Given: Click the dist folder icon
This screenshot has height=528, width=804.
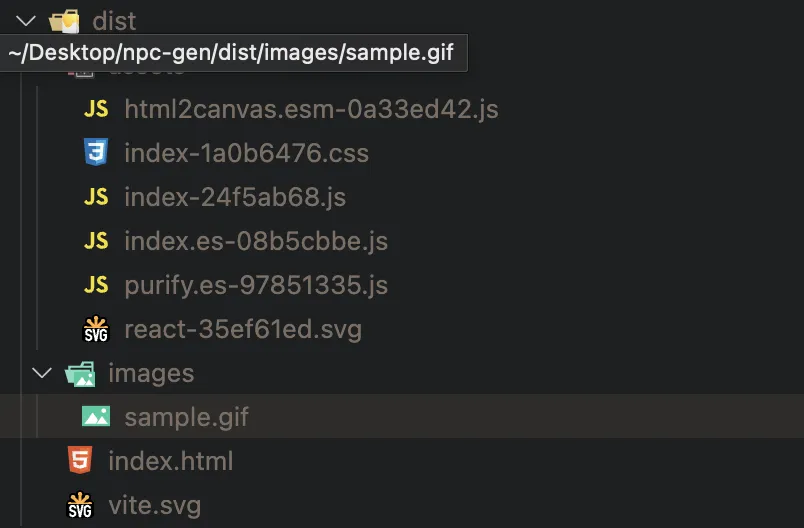Looking at the screenshot, I should click(65, 21).
